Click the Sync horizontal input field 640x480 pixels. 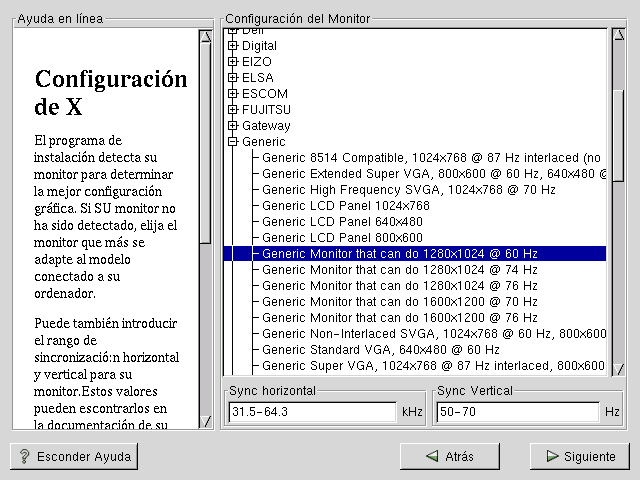coord(311,412)
